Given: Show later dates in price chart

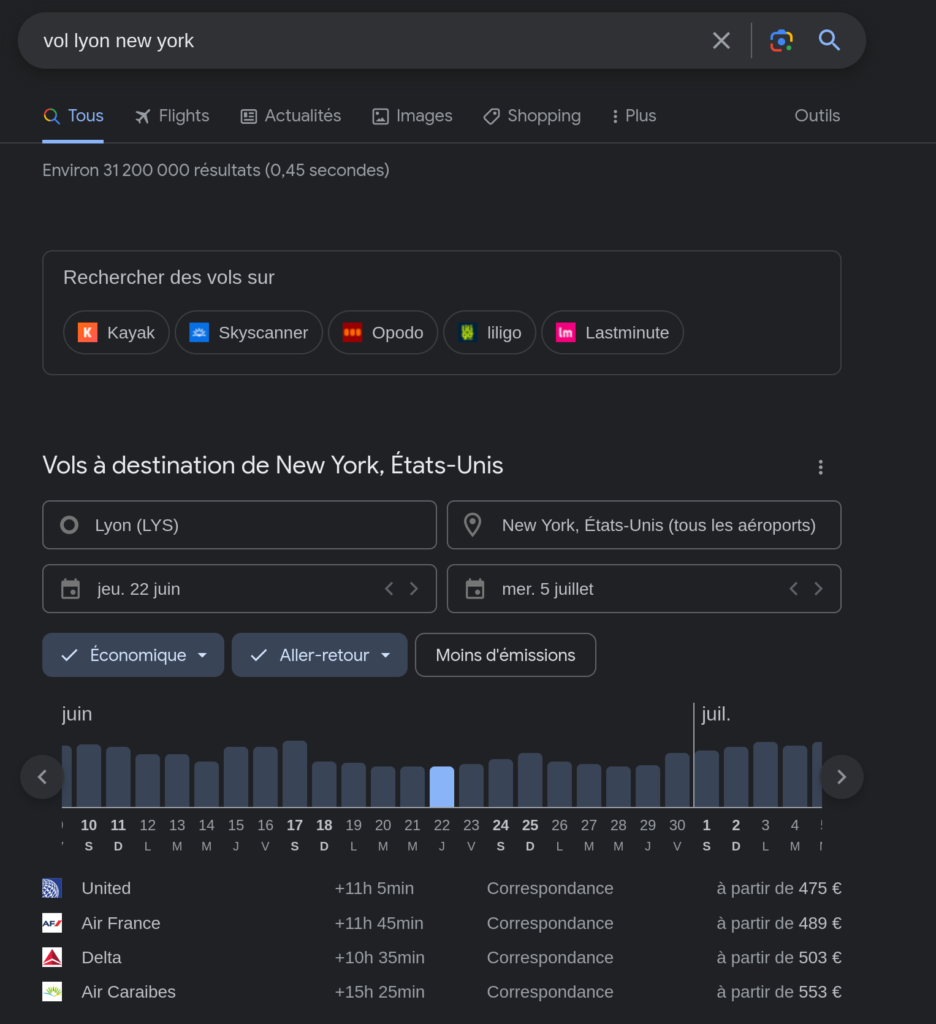Looking at the screenshot, I should click(x=841, y=776).
